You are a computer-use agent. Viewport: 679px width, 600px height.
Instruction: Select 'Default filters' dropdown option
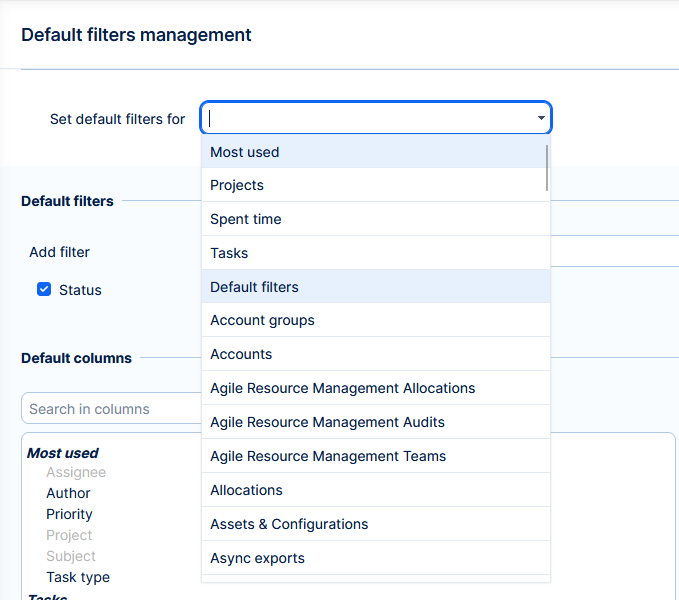point(374,287)
